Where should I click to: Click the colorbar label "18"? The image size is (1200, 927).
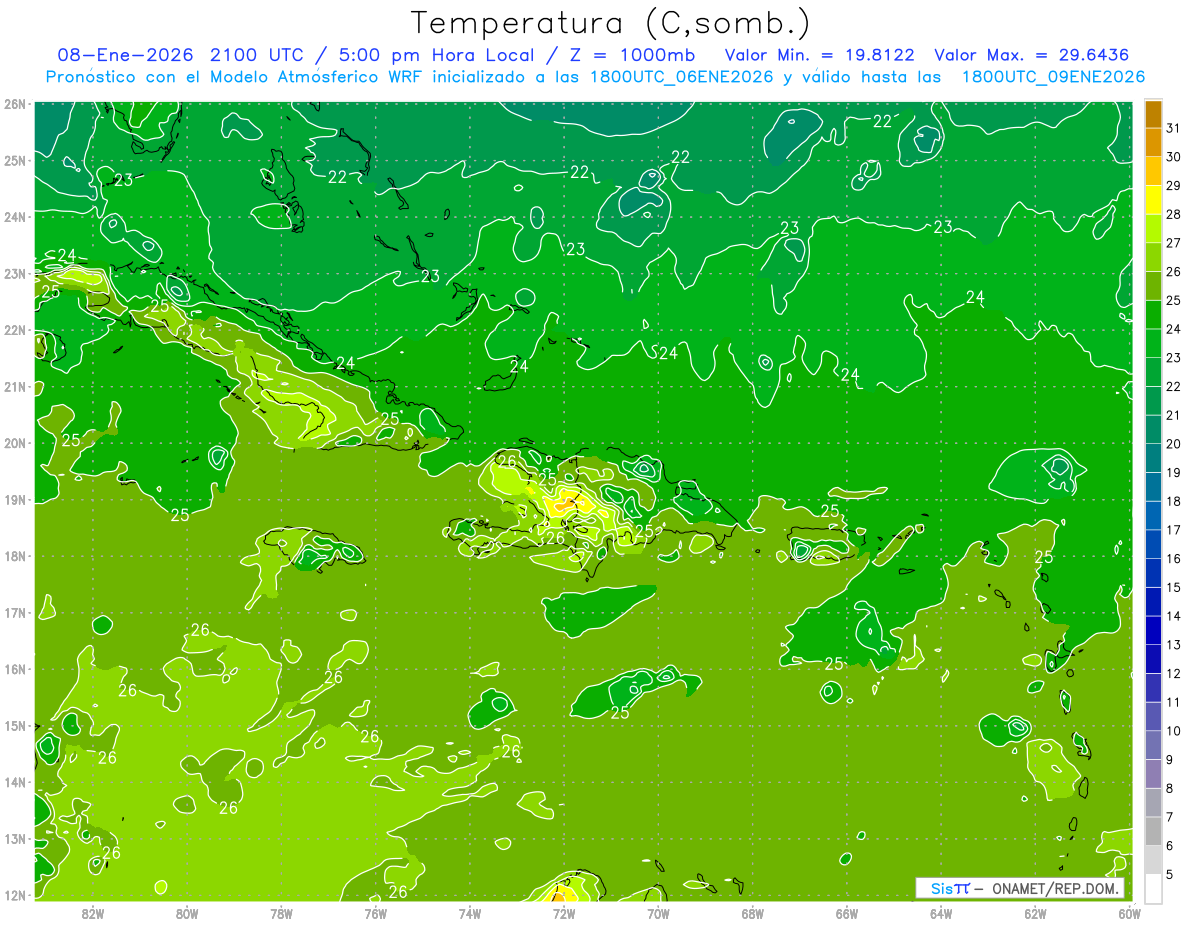coord(1174,501)
